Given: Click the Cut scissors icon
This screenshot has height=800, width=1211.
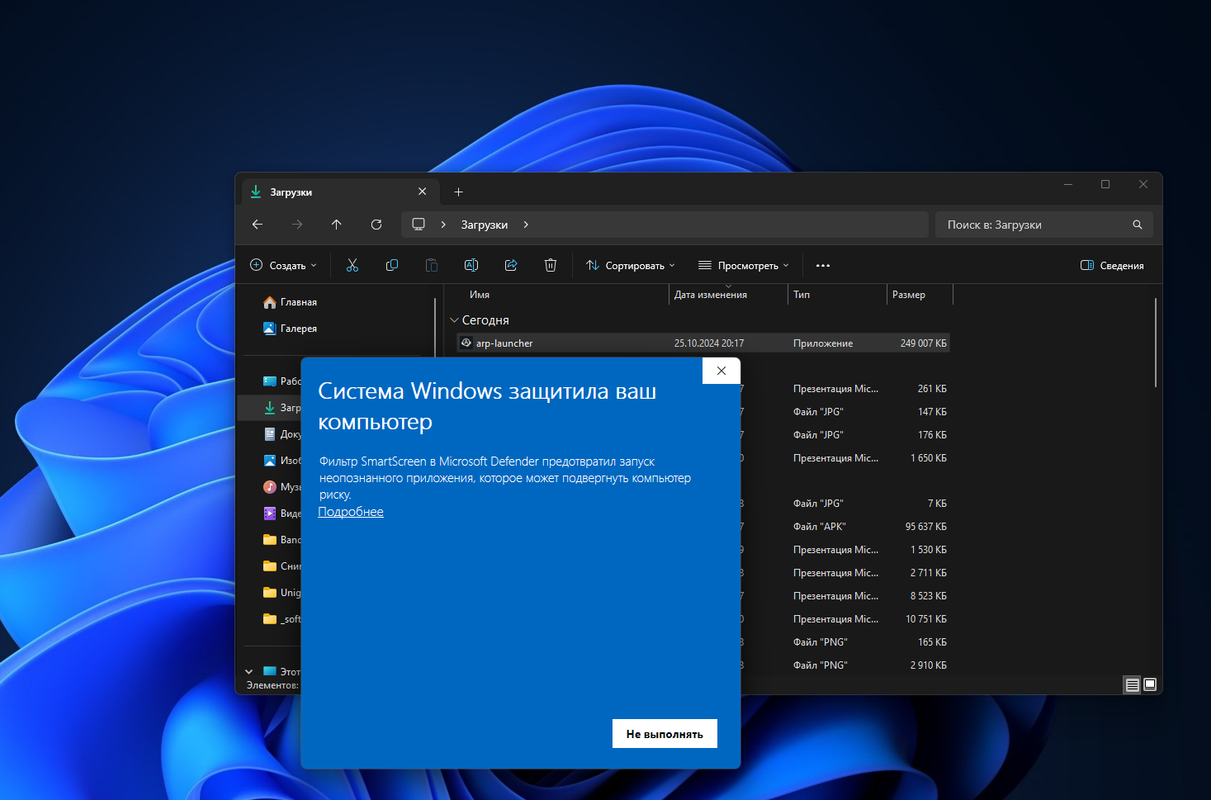Looking at the screenshot, I should [x=352, y=265].
